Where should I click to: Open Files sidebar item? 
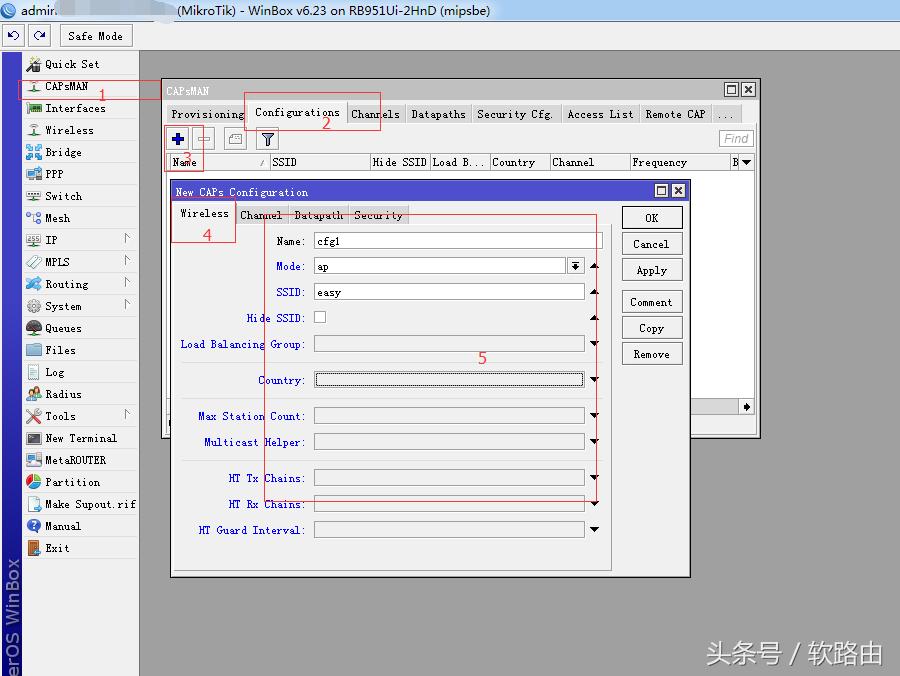81,350
